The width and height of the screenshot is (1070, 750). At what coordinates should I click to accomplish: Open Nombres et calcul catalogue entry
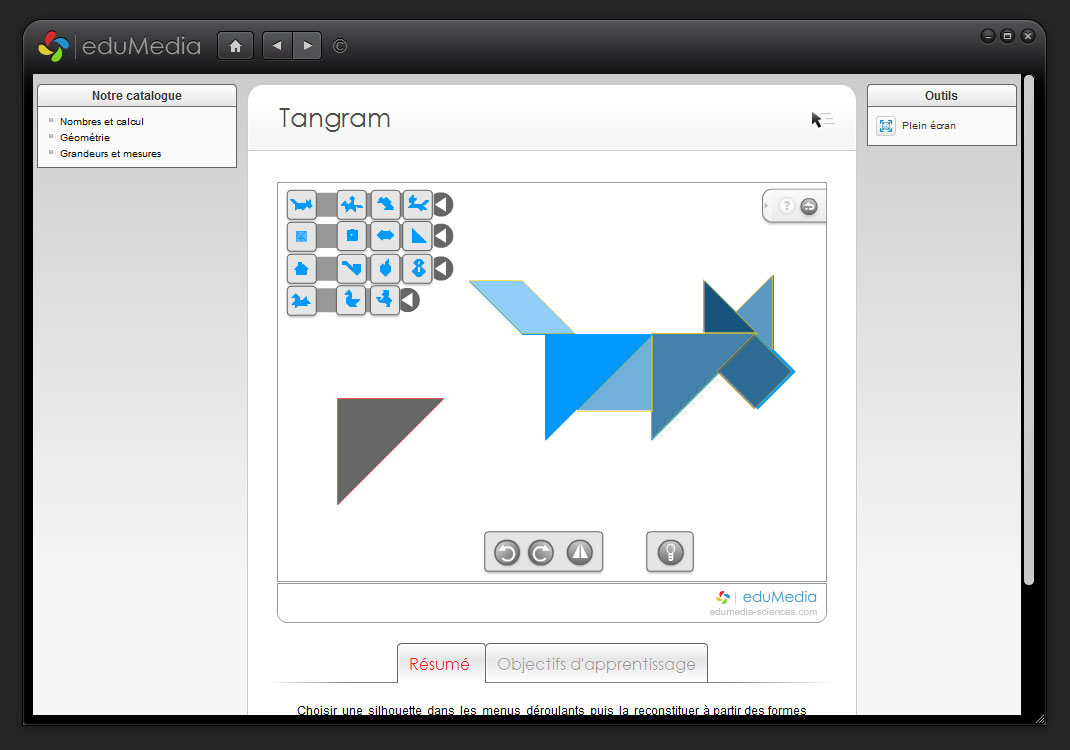tap(102, 122)
